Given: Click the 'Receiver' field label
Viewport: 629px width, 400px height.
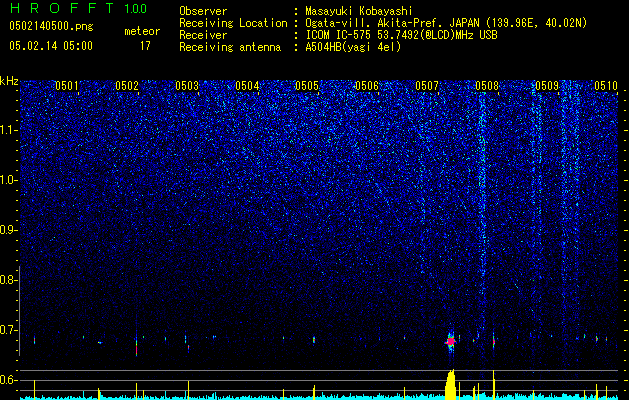Looking at the screenshot, I should (203, 35).
